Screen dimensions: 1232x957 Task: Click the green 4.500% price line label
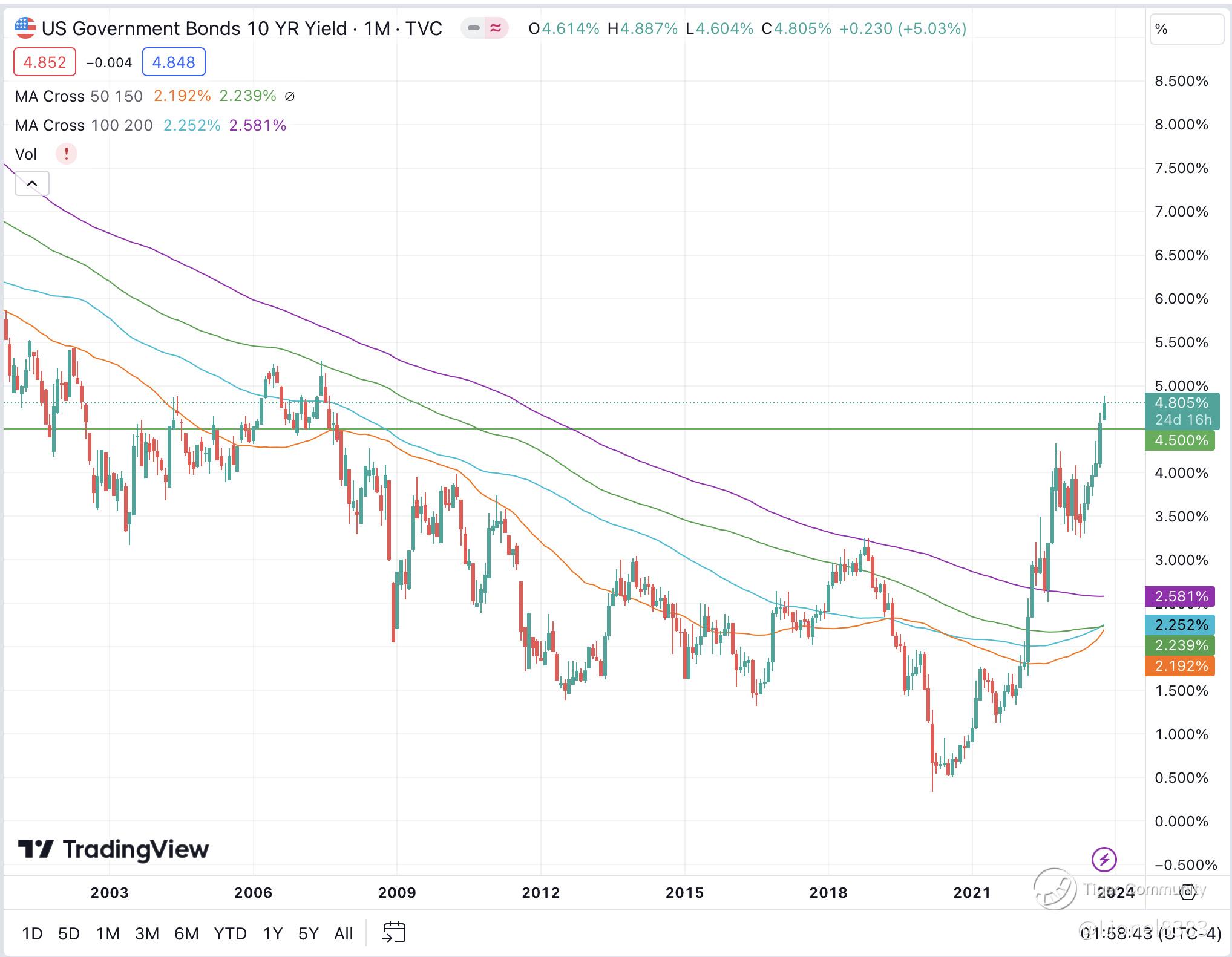(1180, 440)
